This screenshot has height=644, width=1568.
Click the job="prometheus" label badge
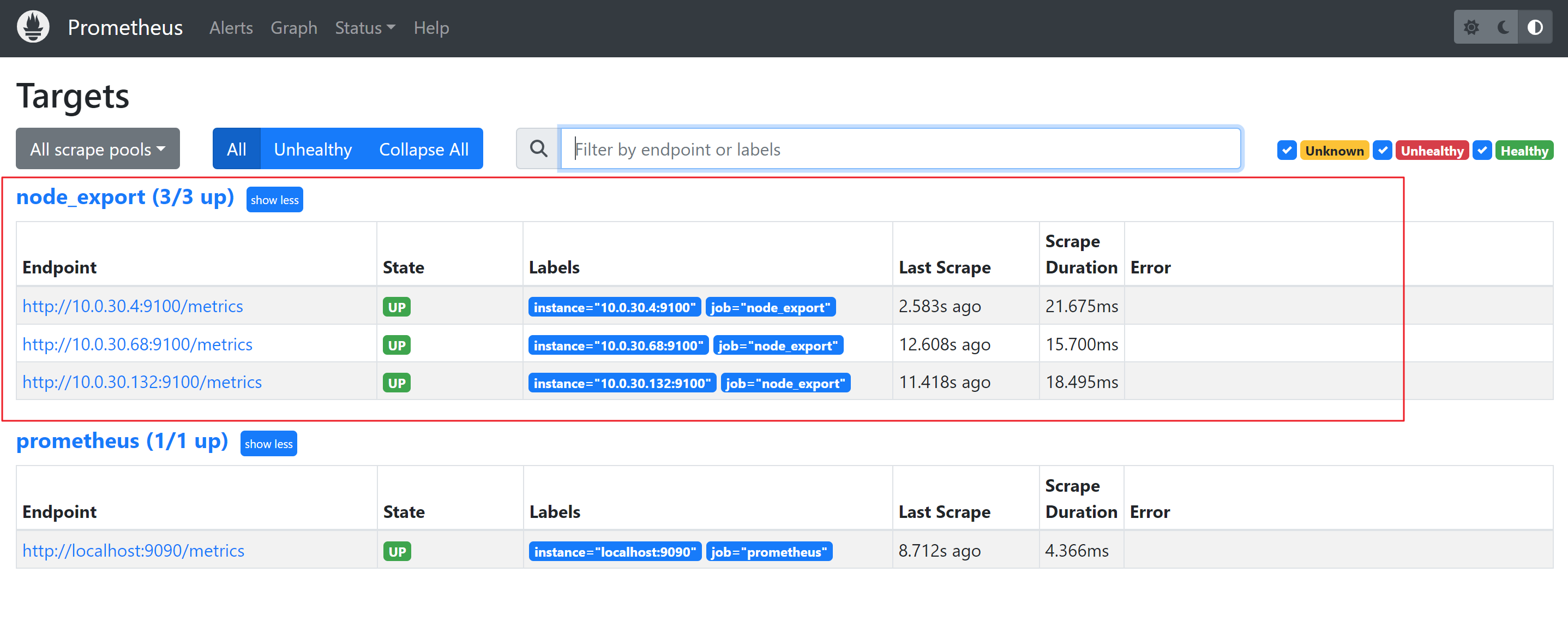click(769, 551)
